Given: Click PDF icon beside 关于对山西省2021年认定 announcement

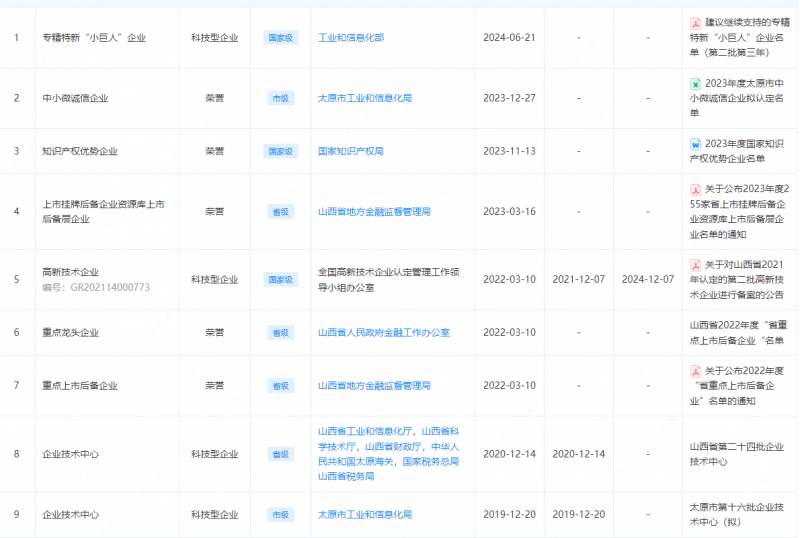Looking at the screenshot, I should (x=695, y=264).
